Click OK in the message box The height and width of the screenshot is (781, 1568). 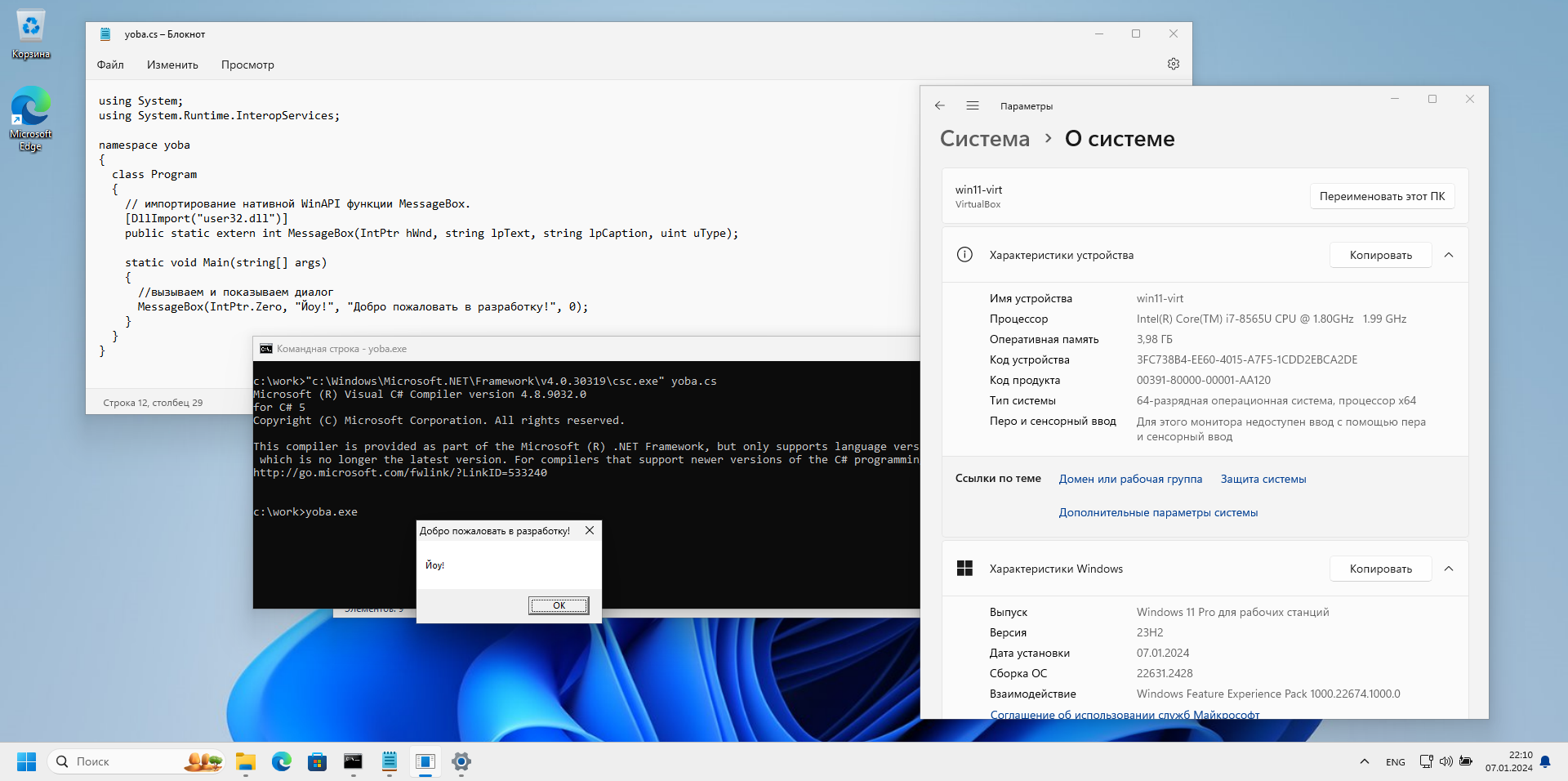559,605
